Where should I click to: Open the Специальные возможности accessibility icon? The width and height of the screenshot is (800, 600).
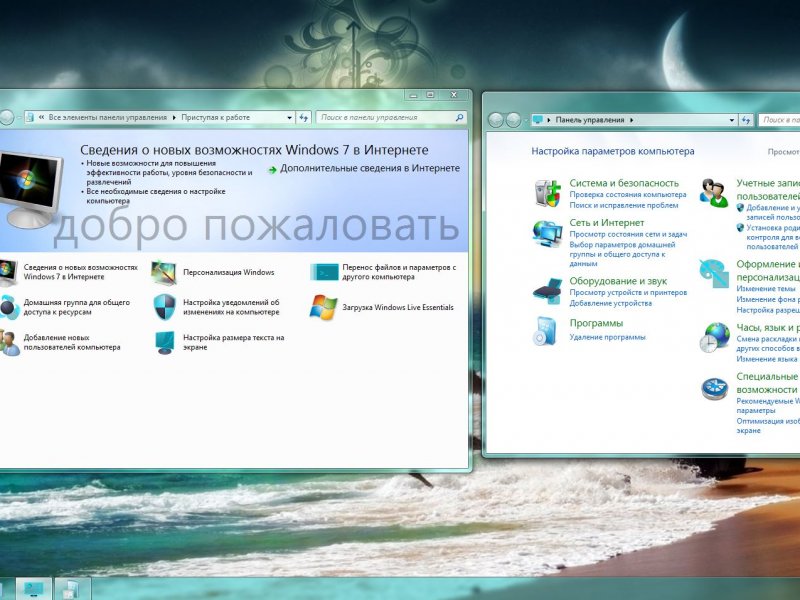(x=714, y=389)
